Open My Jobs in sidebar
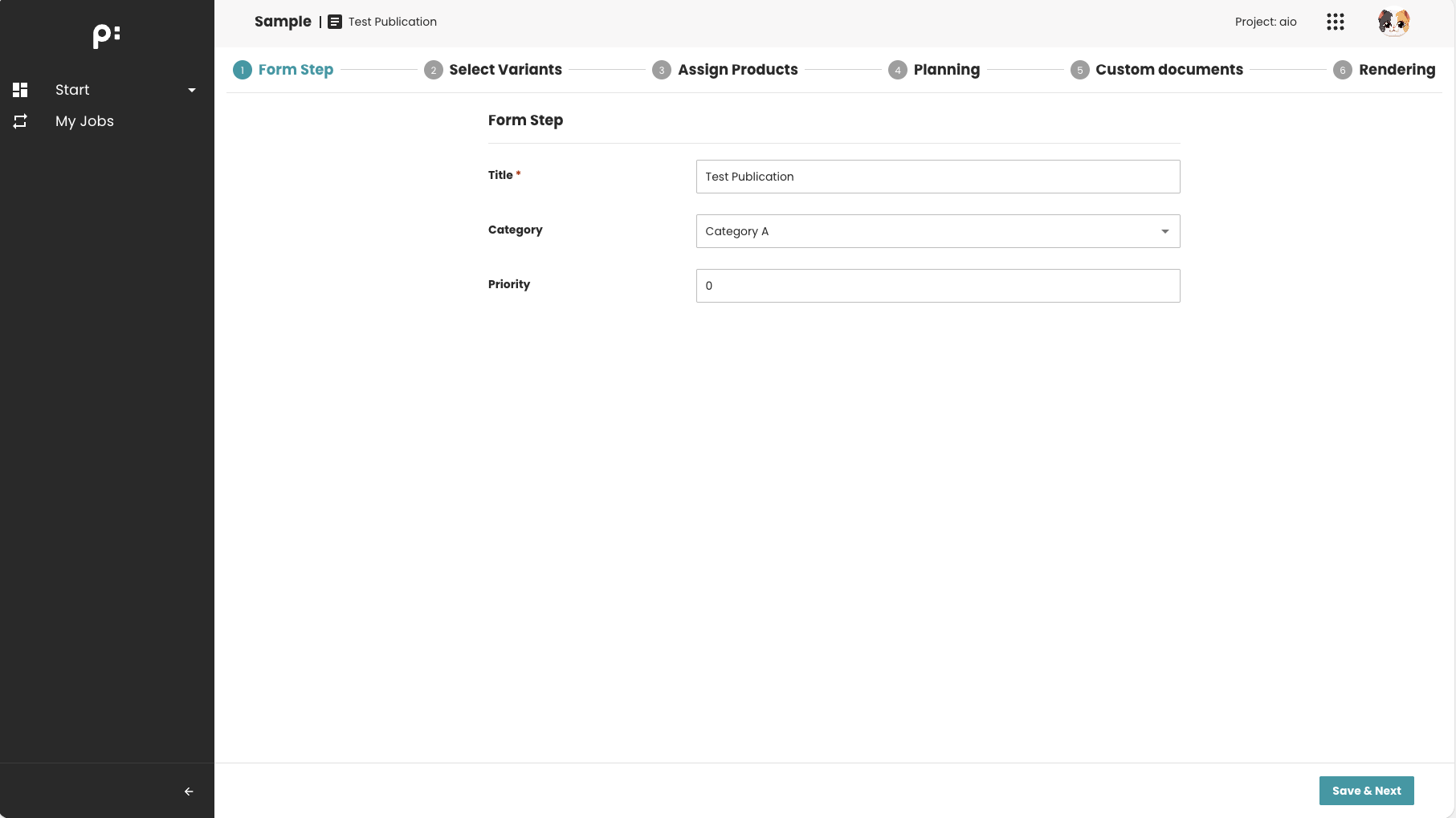The width and height of the screenshot is (1456, 818). (x=84, y=121)
